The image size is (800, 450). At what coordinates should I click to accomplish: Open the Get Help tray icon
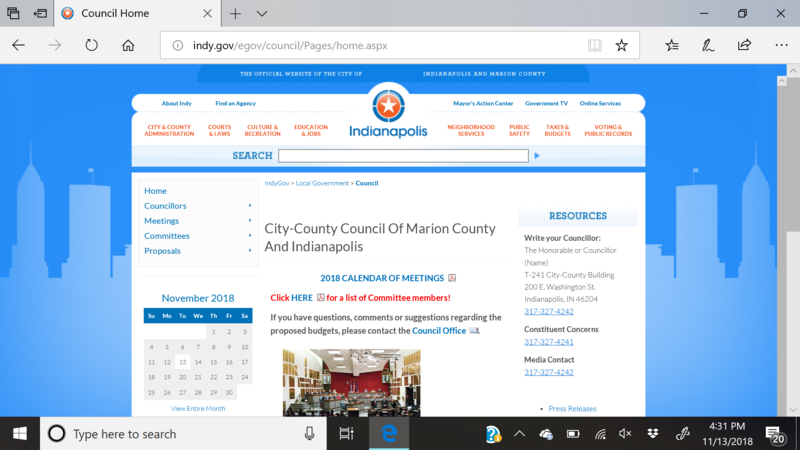pos(493,434)
